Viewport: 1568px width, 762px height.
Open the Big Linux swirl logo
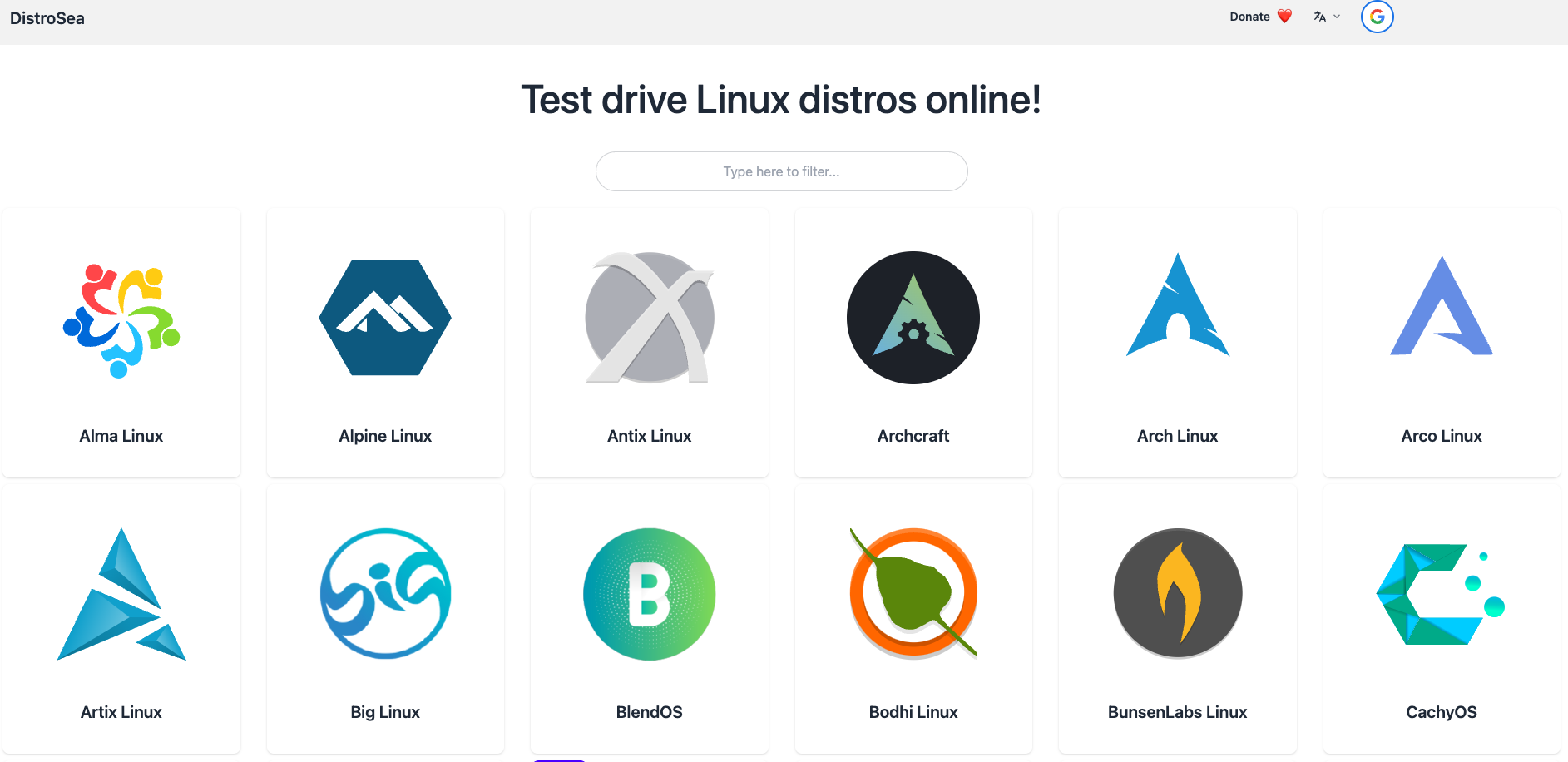(385, 593)
